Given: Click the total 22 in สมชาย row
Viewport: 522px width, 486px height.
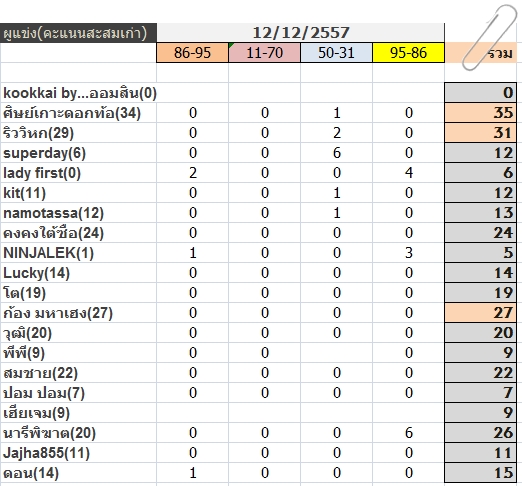Looking at the screenshot, I should 481,373.
